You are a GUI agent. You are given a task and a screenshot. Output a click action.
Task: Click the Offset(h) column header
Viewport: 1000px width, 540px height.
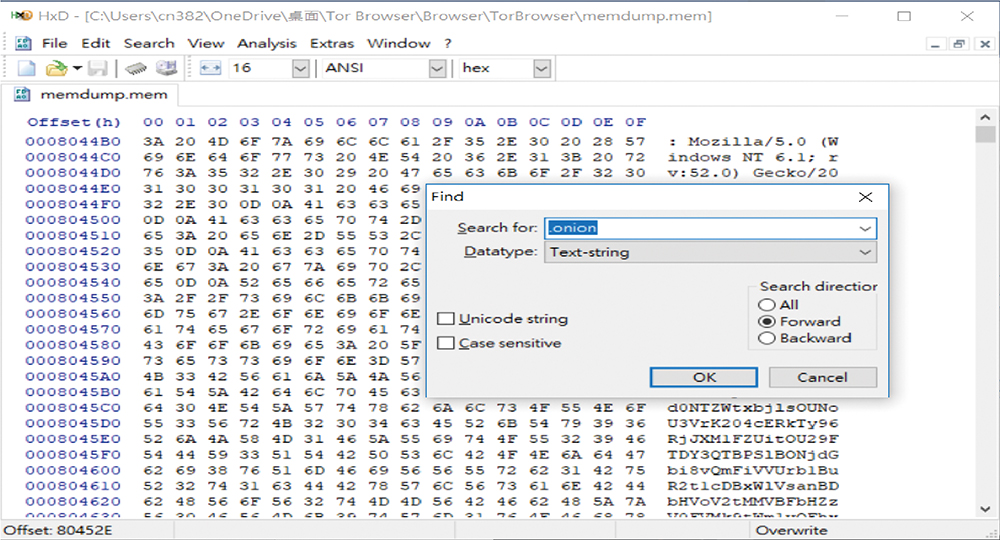(73, 122)
